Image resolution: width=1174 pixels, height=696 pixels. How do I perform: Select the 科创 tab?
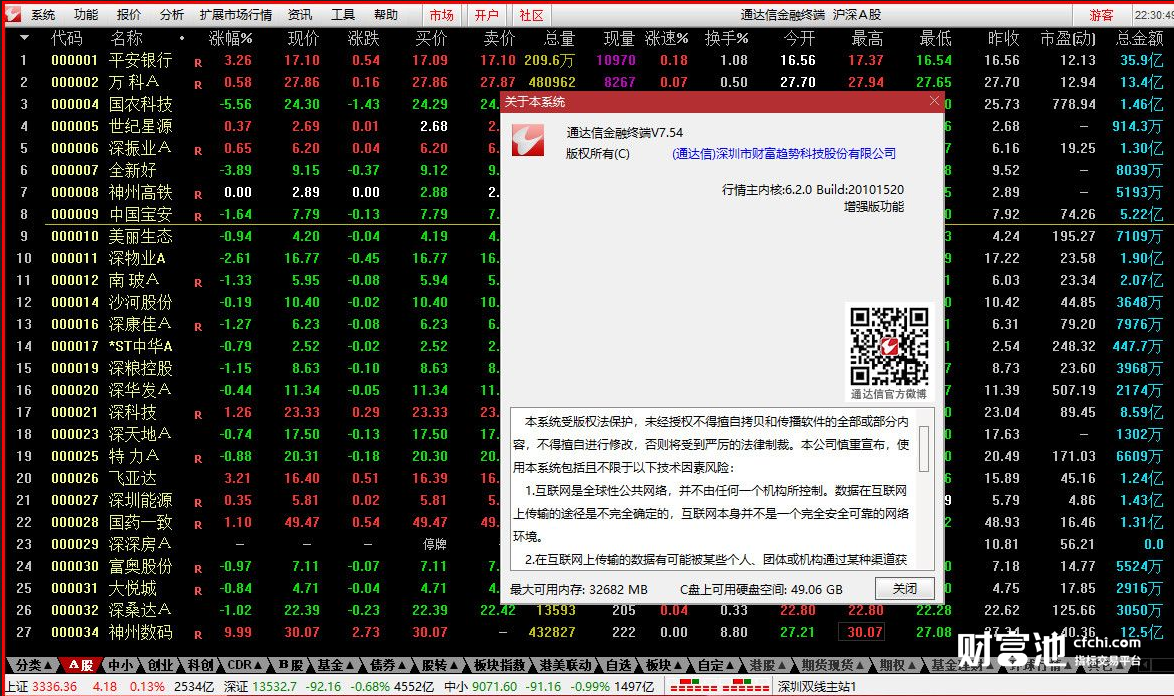click(200, 665)
